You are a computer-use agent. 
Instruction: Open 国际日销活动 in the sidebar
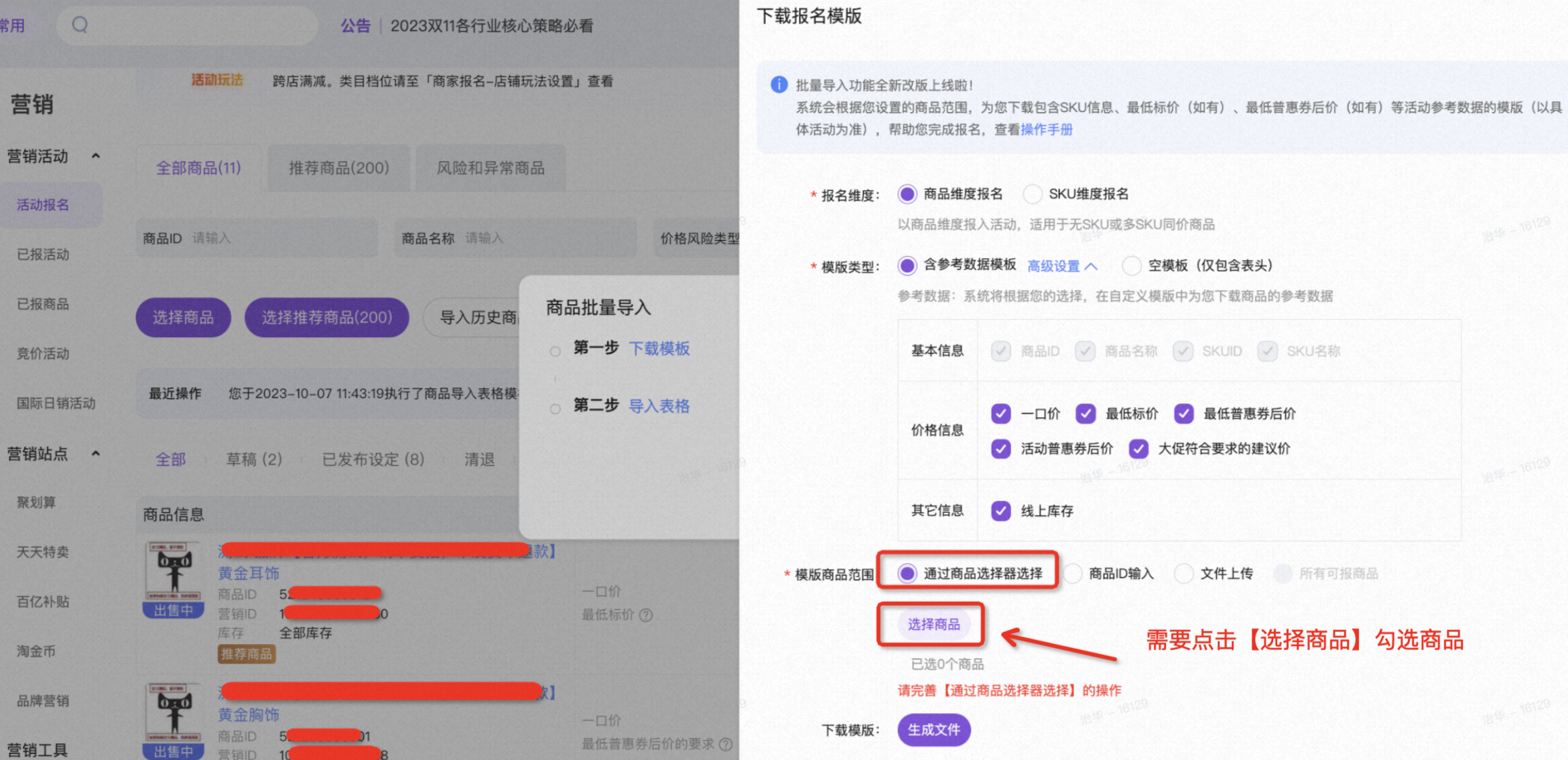[x=56, y=403]
